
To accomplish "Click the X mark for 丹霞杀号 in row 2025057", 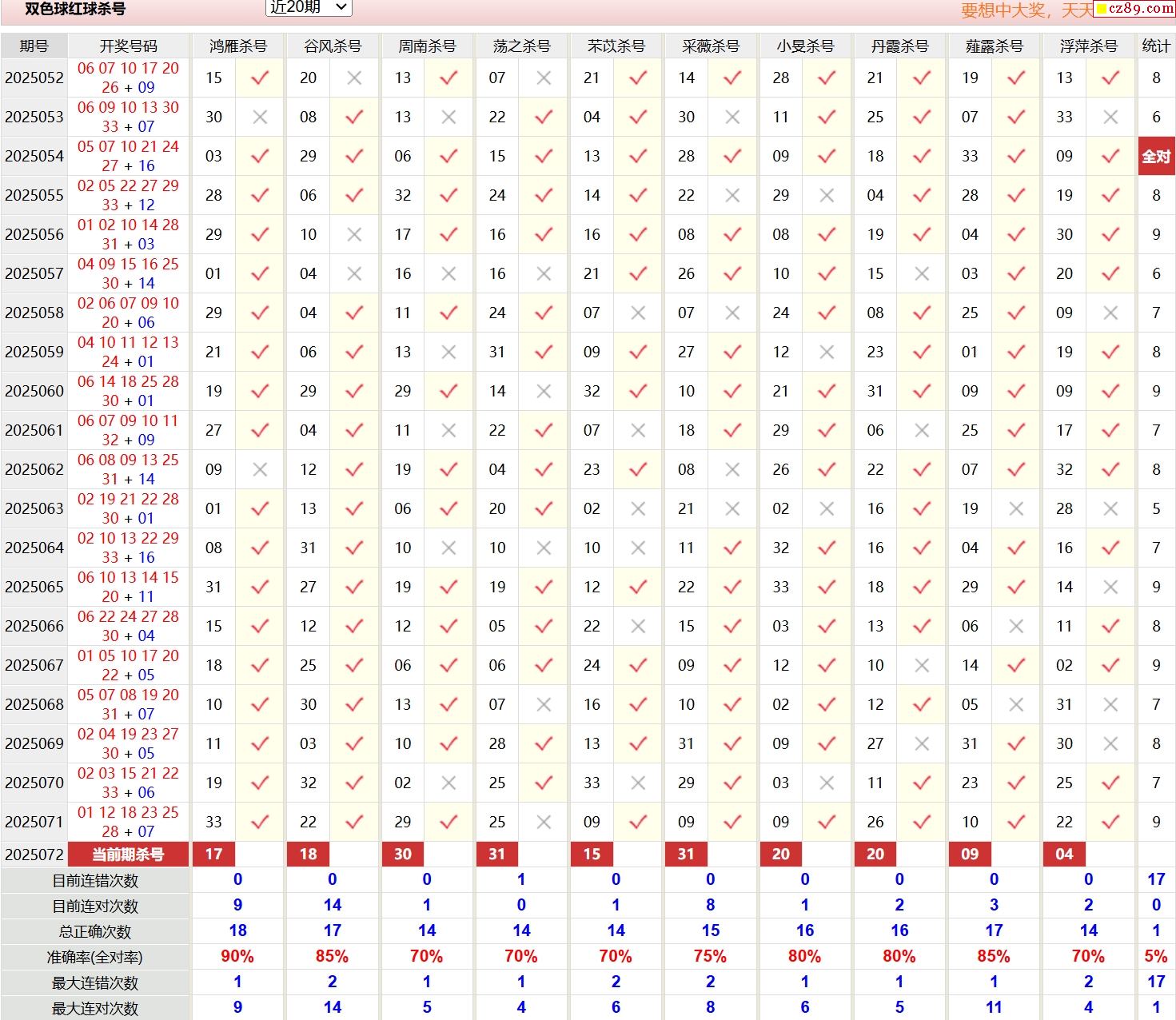I will pos(922,273).
